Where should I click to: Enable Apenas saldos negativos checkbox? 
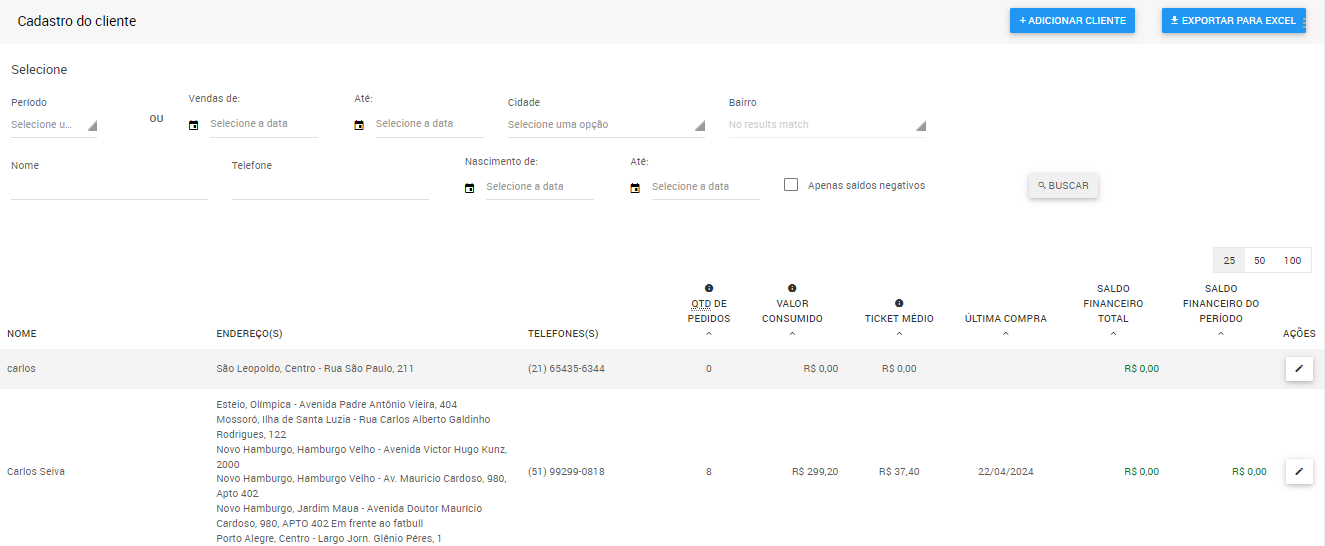click(x=791, y=185)
